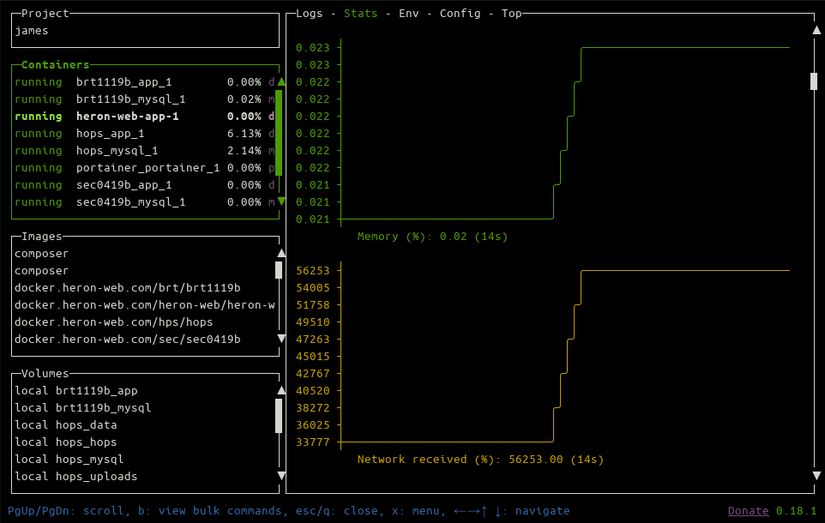Click the 2.14% CPU value for hops_mysql_1
This screenshot has width=825, height=523.
pos(244,150)
